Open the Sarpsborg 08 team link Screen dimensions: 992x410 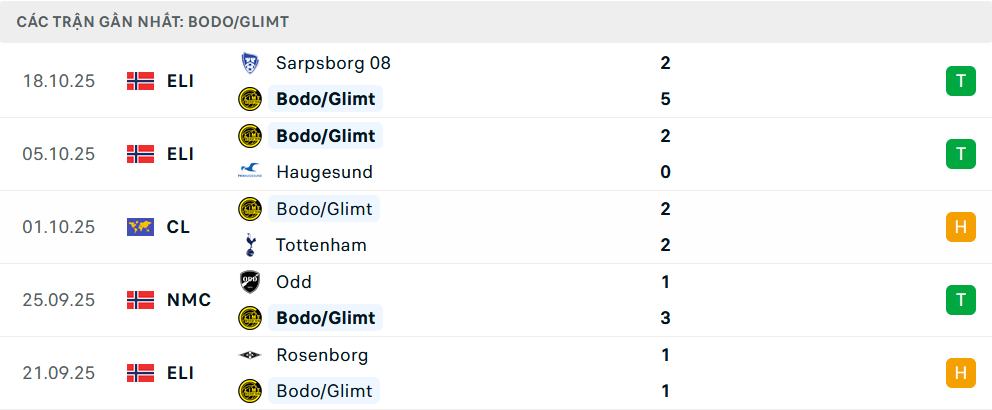click(x=333, y=63)
